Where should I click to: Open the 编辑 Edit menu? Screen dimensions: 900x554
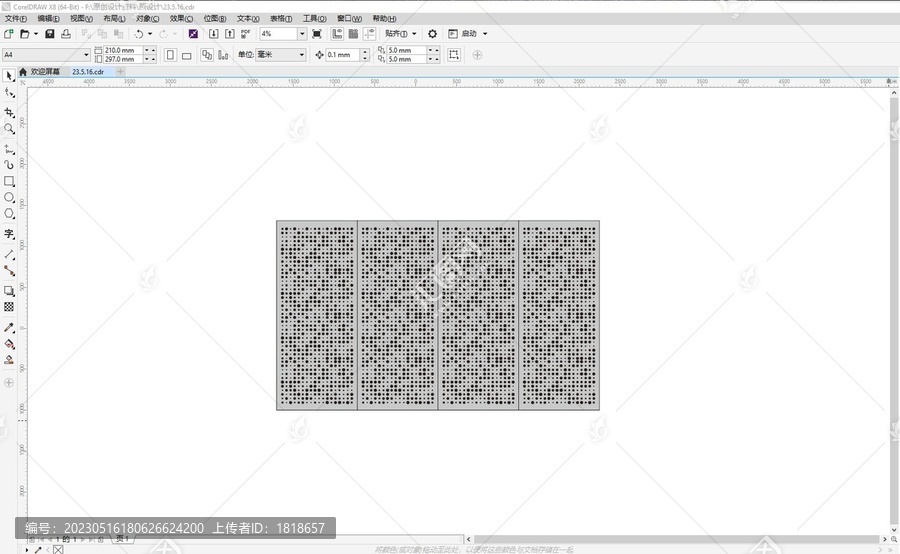tap(48, 18)
